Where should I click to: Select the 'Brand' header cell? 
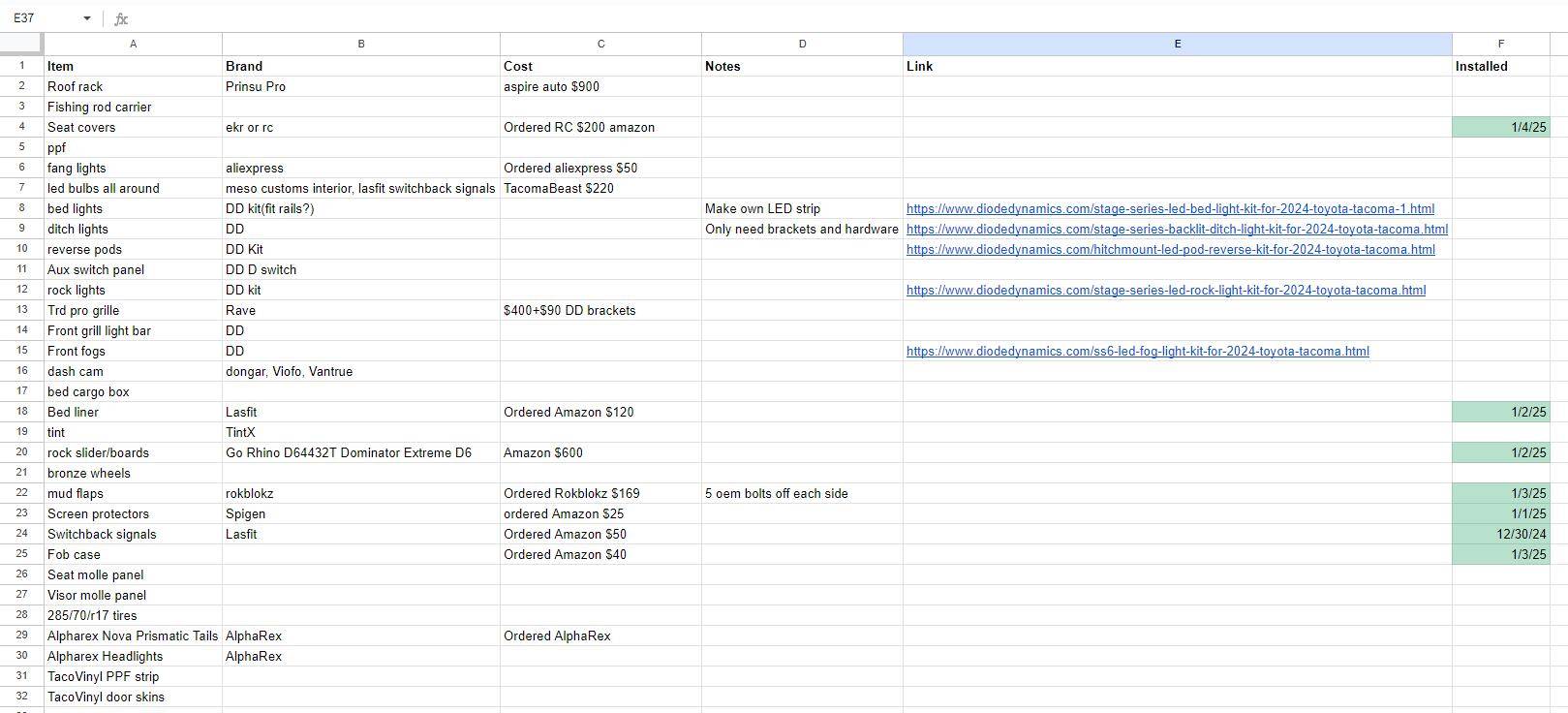(361, 66)
